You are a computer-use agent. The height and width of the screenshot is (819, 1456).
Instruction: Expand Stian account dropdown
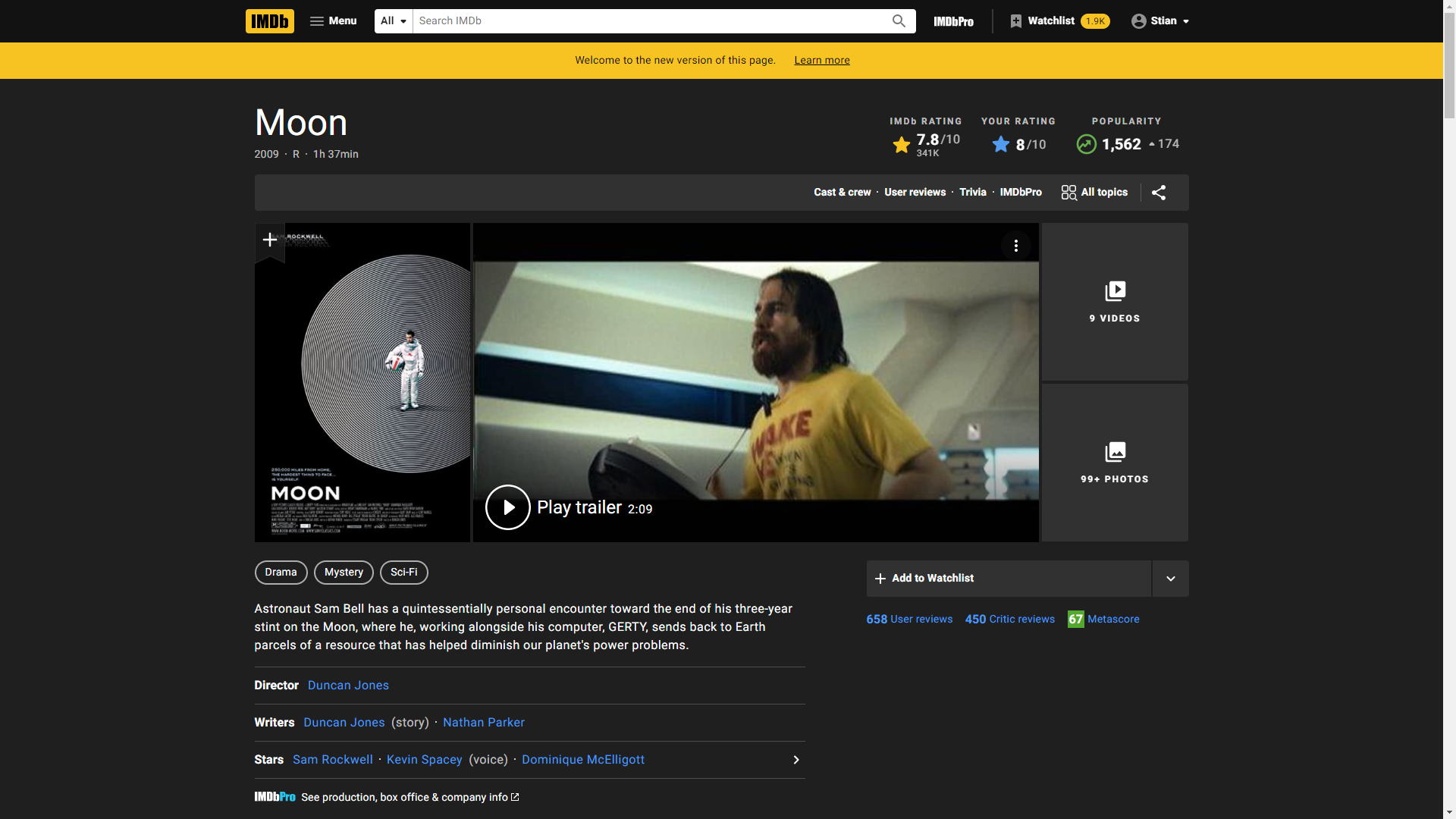(1160, 21)
